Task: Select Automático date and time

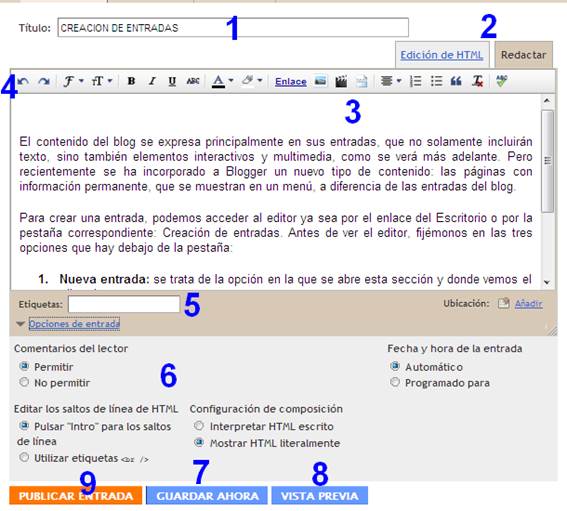Action: click(395, 366)
